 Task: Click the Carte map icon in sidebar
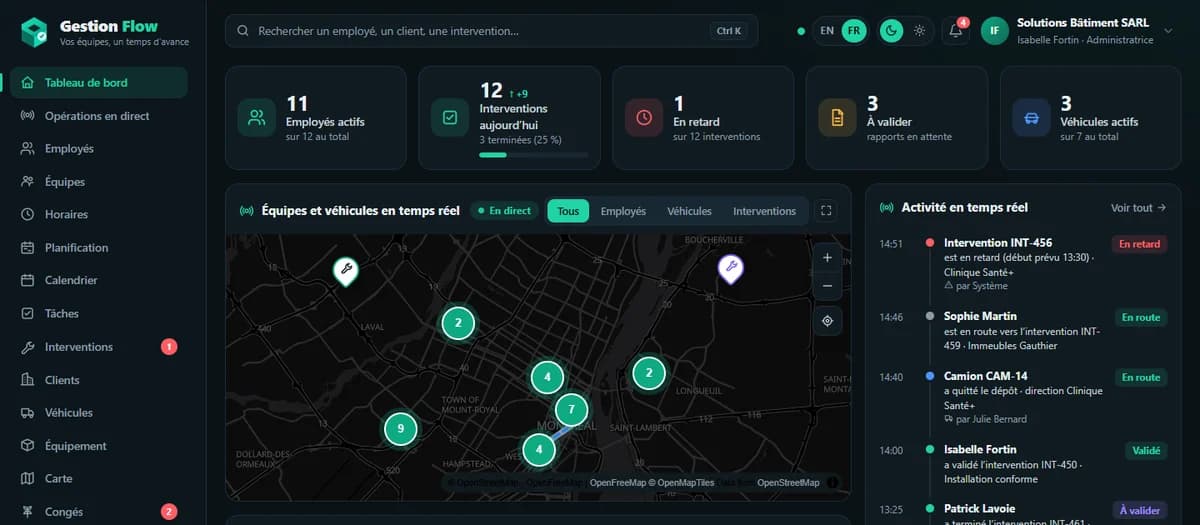[x=27, y=479]
